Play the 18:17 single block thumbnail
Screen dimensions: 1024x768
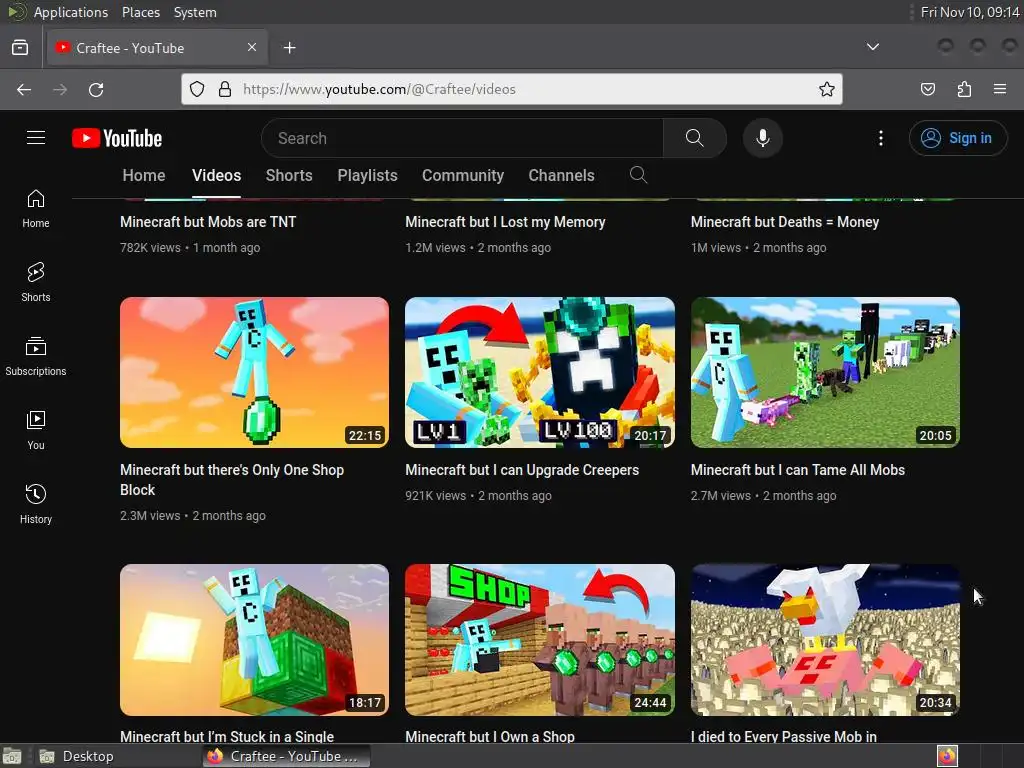tap(254, 640)
